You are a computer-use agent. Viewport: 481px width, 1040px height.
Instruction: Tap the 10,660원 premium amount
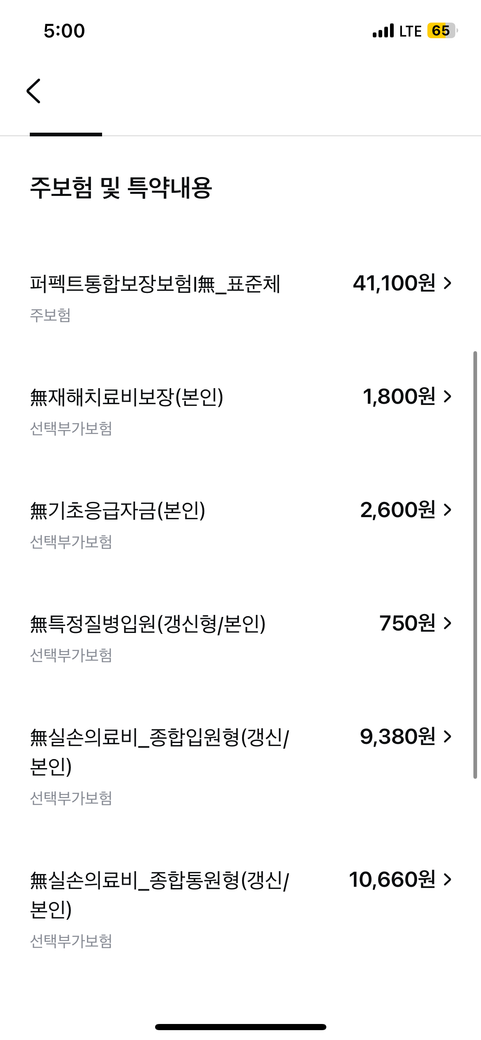(x=393, y=880)
